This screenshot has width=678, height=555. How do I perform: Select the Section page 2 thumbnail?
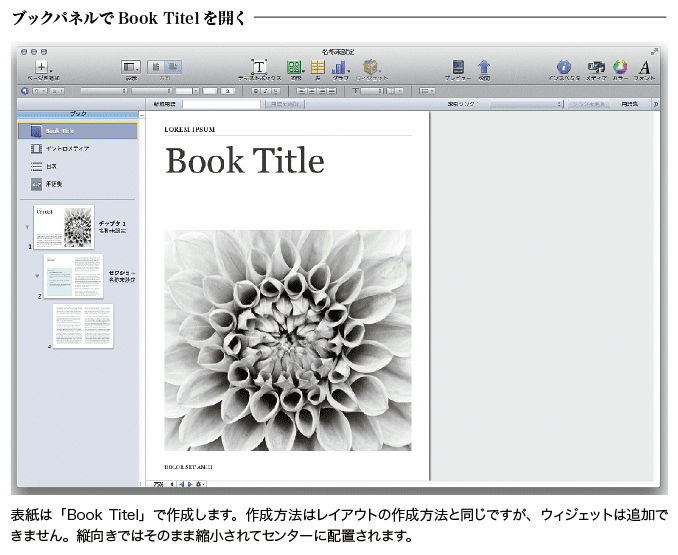pyautogui.click(x=74, y=276)
